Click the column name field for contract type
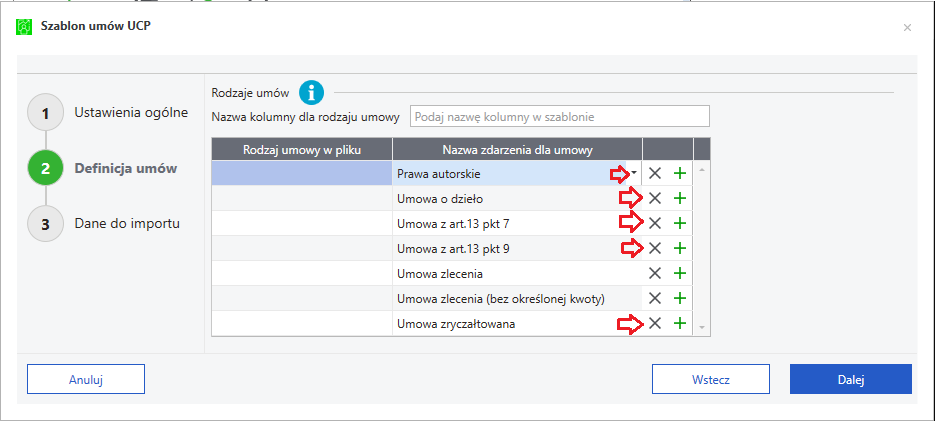 (x=559, y=116)
